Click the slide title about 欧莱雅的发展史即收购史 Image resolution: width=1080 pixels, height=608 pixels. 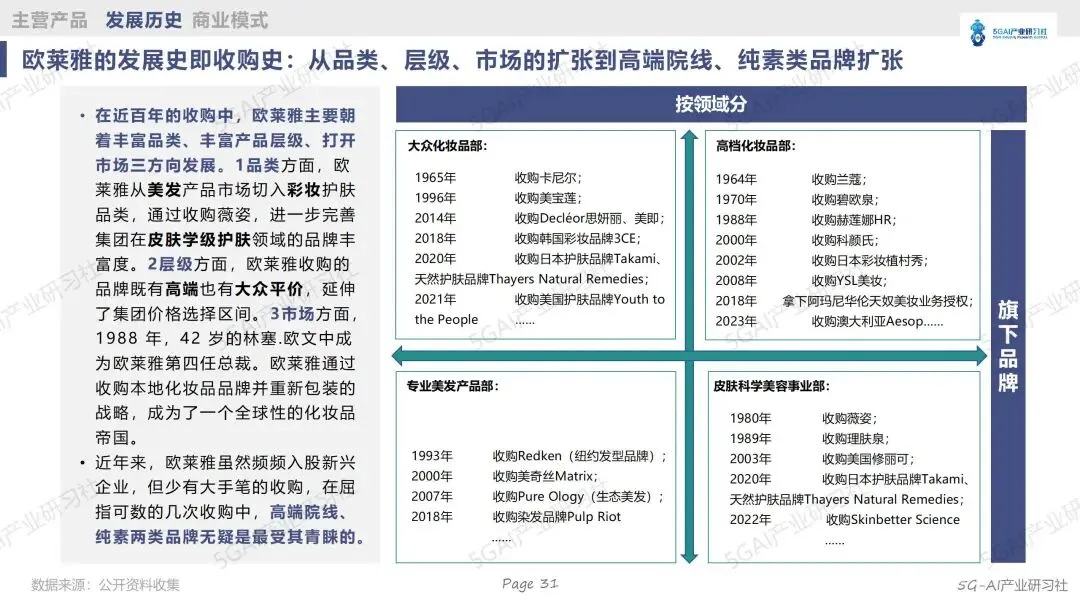coord(462,61)
